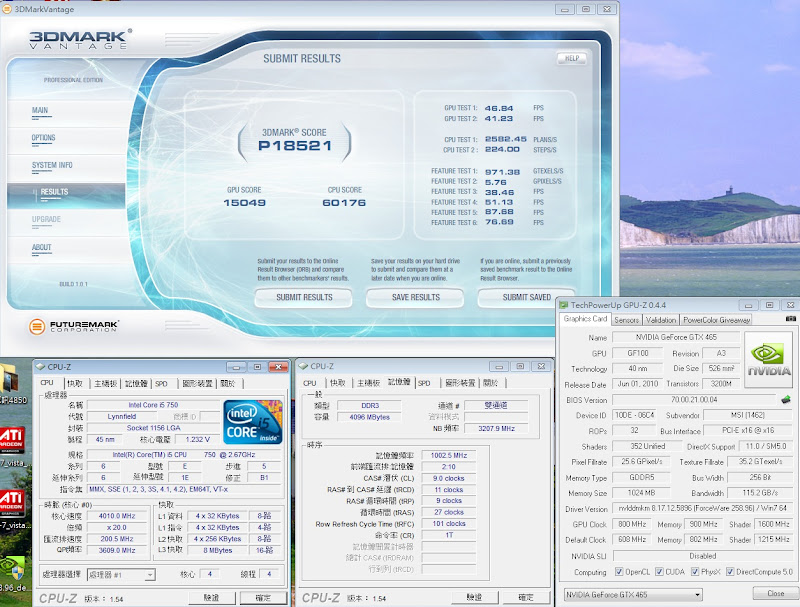Viewport: 800px width, 607px height.
Task: Click 確定 in the CPU-Z processor window
Action: pos(263,598)
